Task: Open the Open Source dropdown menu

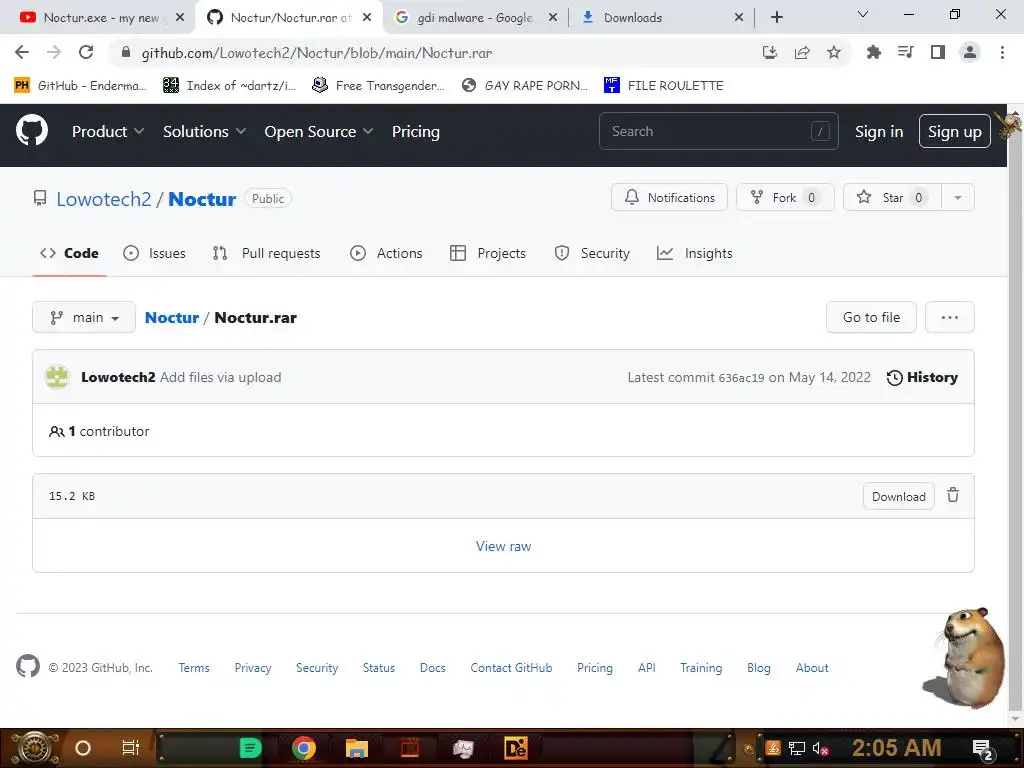Action: click(319, 131)
